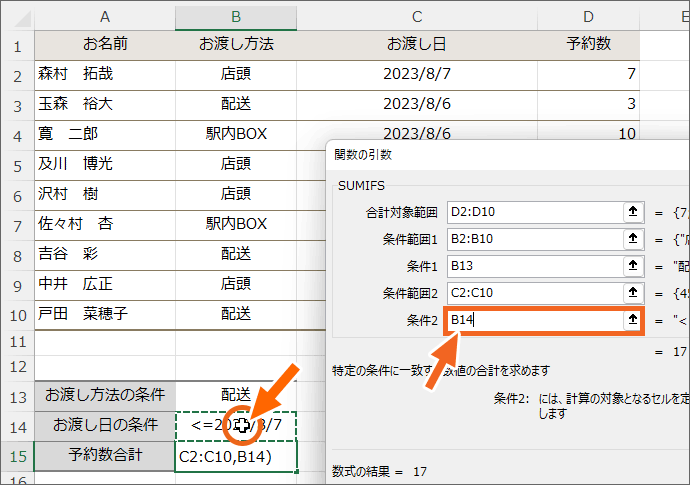Select row 5 header
Image resolution: width=690 pixels, height=485 pixels.
[x=18, y=165]
